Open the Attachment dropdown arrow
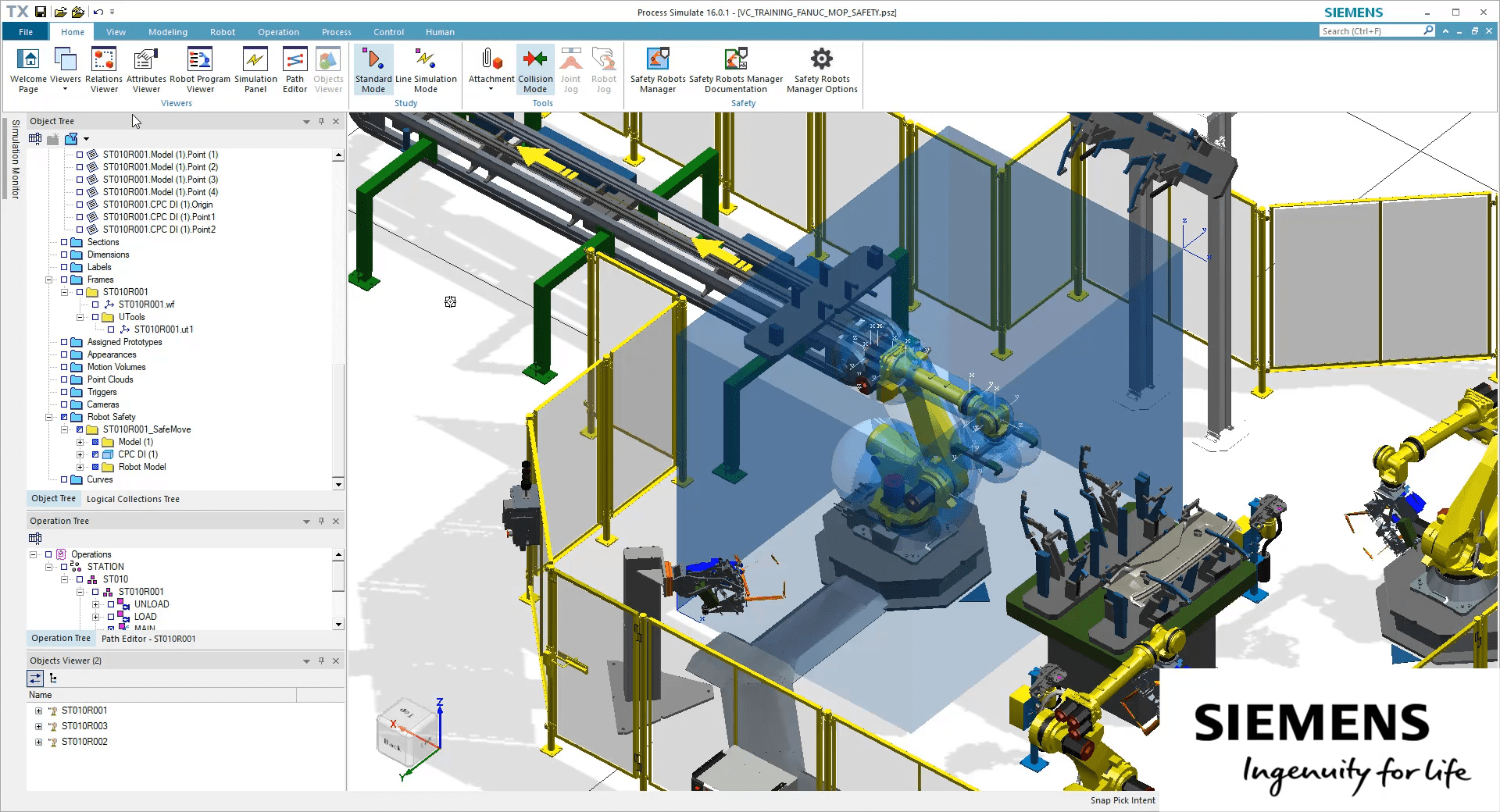 (x=491, y=87)
